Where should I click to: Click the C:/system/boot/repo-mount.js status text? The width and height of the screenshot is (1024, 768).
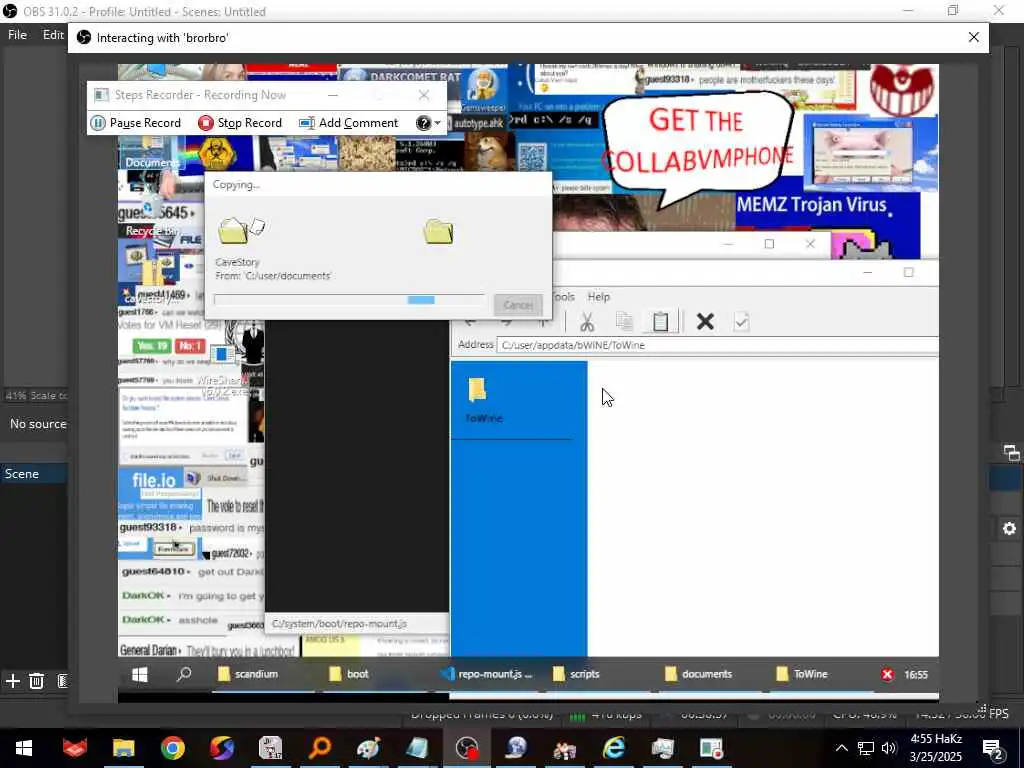pyautogui.click(x=339, y=624)
